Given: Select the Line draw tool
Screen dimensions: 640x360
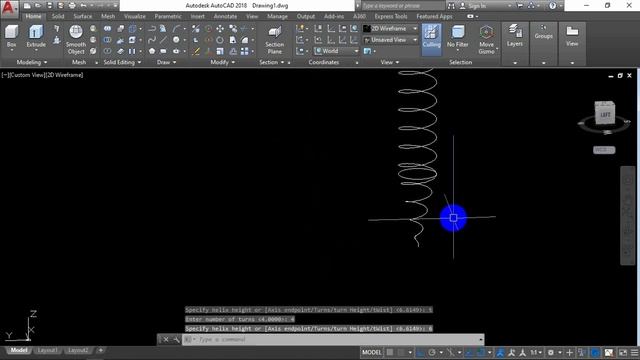Looking at the screenshot, I should point(163,40).
